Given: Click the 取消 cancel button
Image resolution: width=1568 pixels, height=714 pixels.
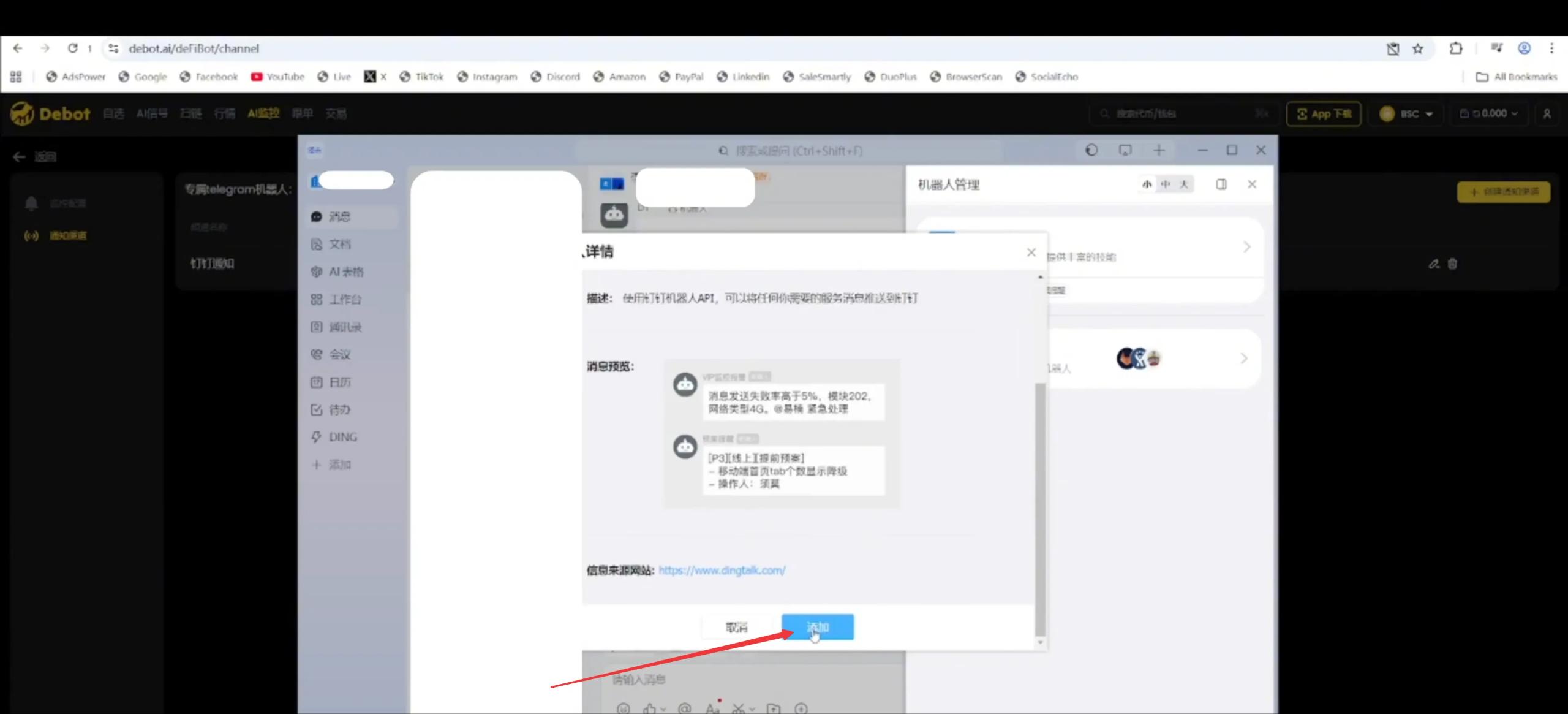Looking at the screenshot, I should pyautogui.click(x=736, y=627).
